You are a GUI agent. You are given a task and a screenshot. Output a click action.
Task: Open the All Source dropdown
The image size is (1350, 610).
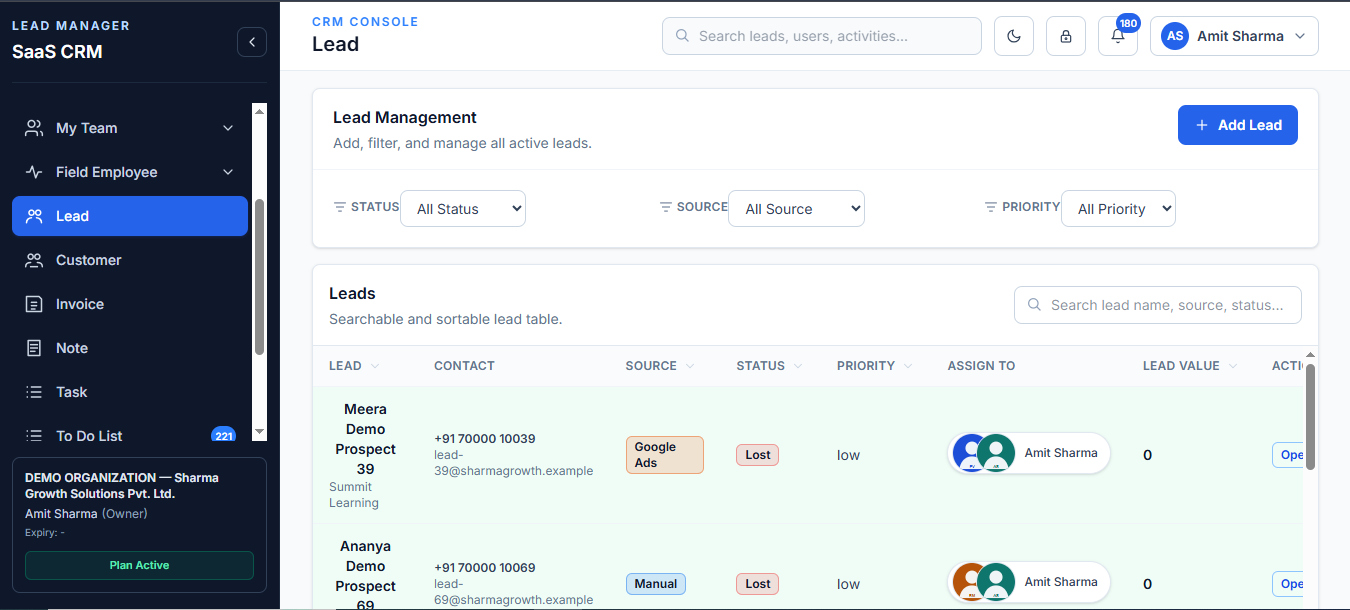pyautogui.click(x=796, y=209)
